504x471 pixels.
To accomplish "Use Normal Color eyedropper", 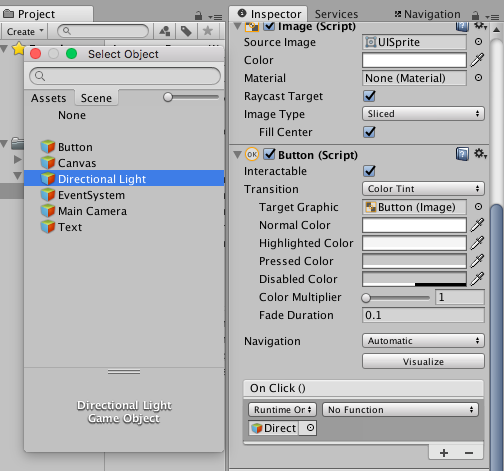I will pyautogui.click(x=477, y=225).
